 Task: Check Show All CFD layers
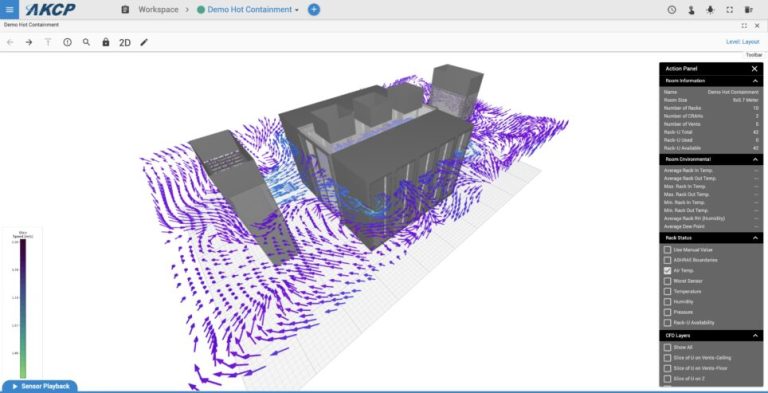[x=667, y=347]
